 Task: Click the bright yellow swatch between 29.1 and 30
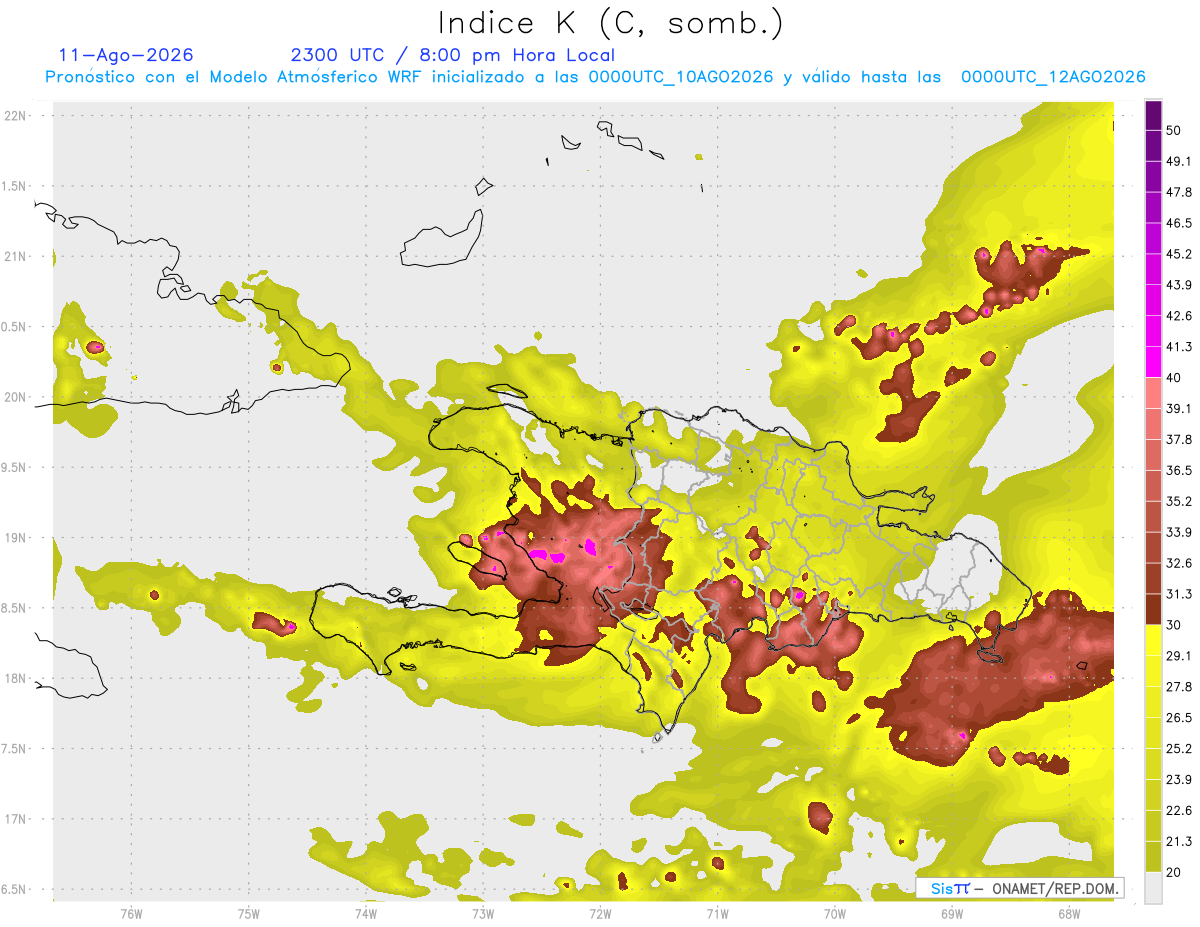(1153, 641)
